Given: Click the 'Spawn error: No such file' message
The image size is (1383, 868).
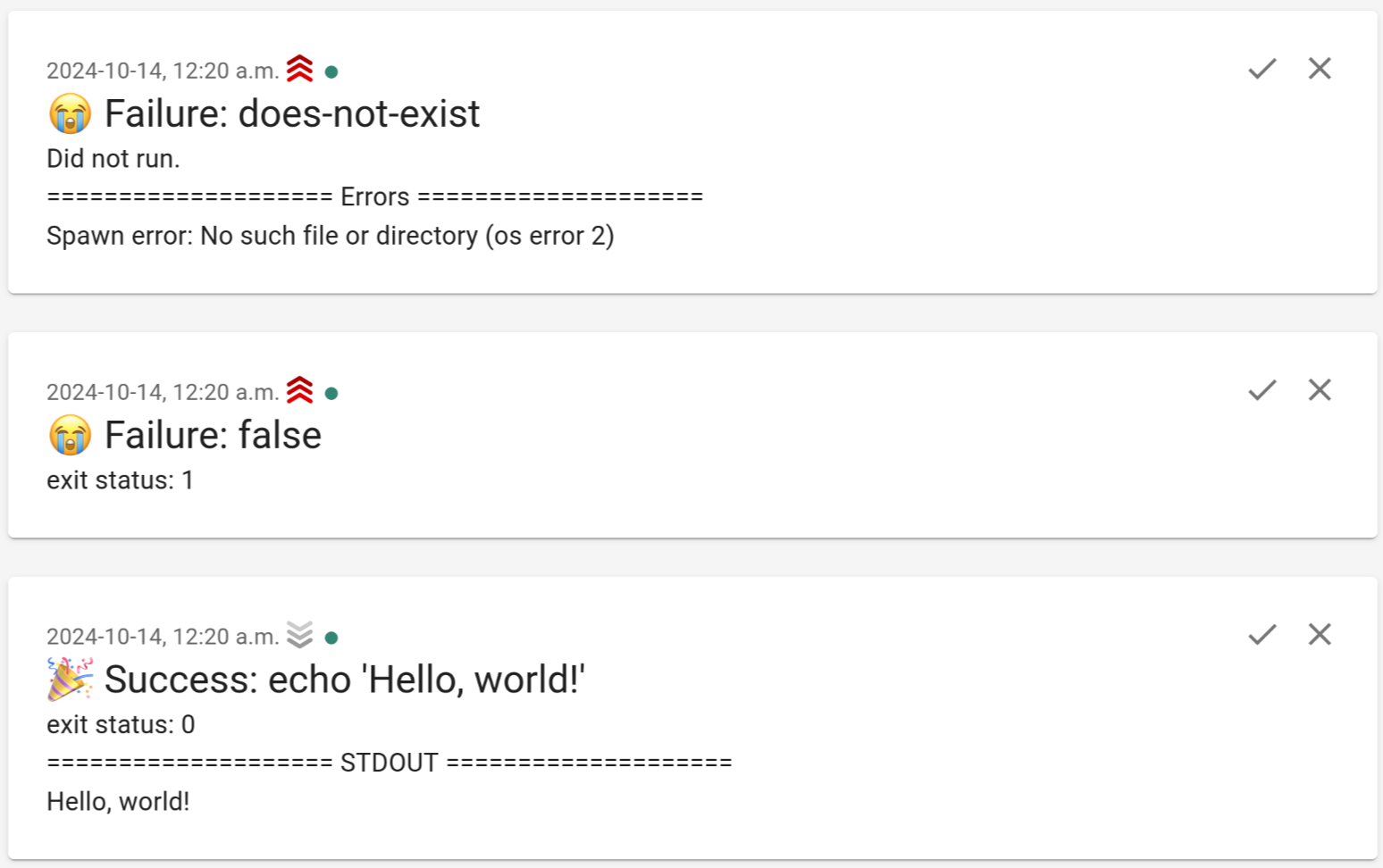Looking at the screenshot, I should [331, 236].
